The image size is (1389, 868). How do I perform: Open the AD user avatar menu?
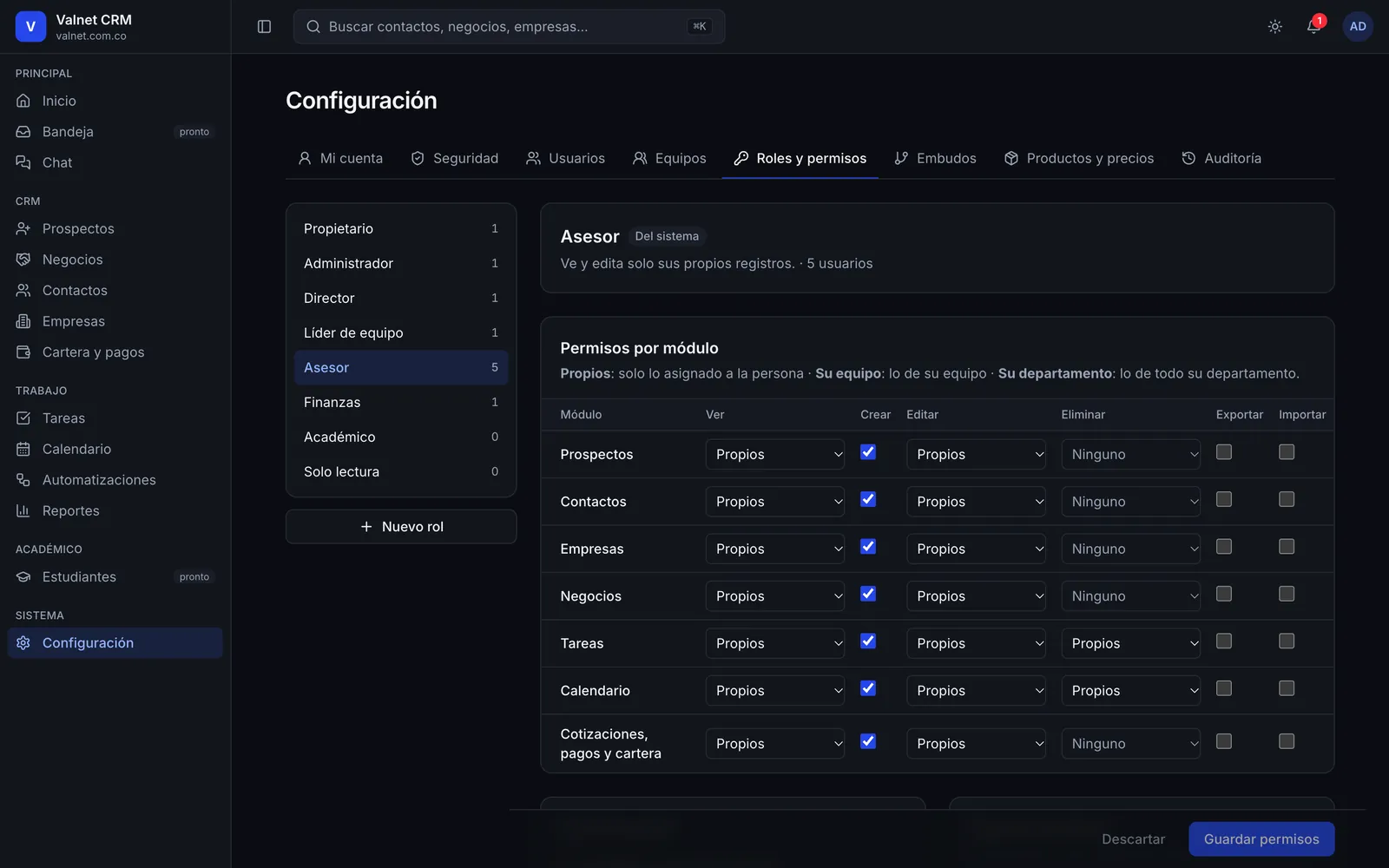(x=1358, y=27)
